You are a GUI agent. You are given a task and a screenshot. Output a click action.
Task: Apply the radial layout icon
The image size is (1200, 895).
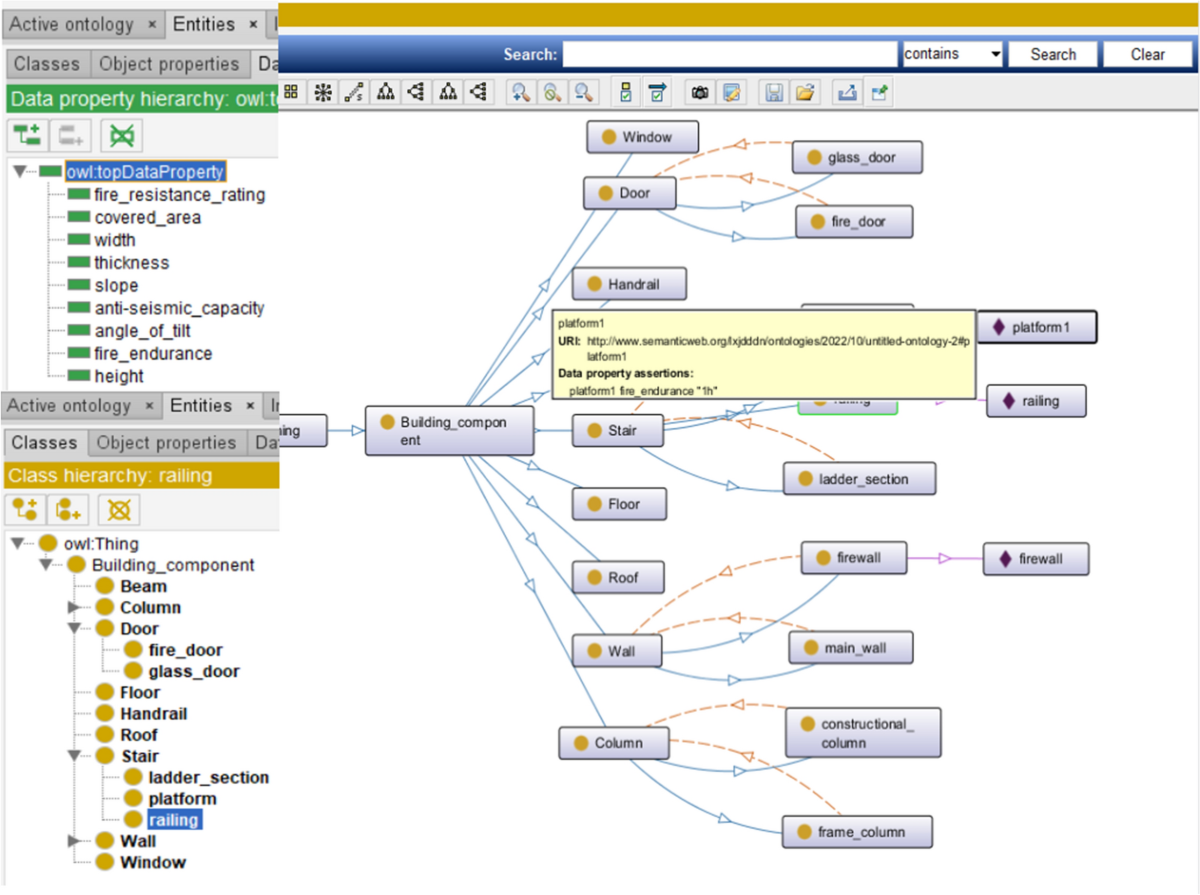pyautogui.click(x=322, y=92)
